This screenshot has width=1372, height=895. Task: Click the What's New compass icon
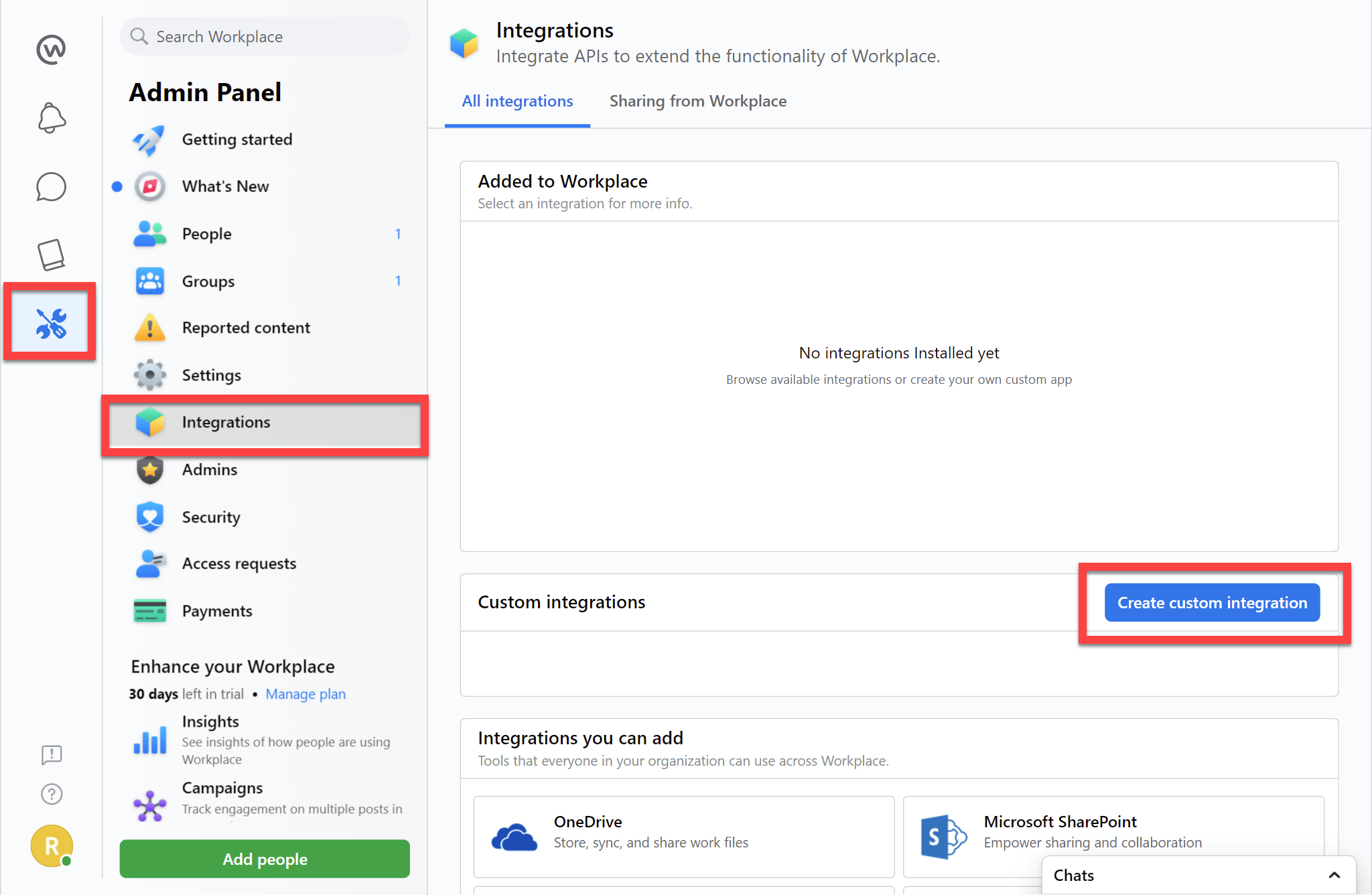[x=150, y=186]
